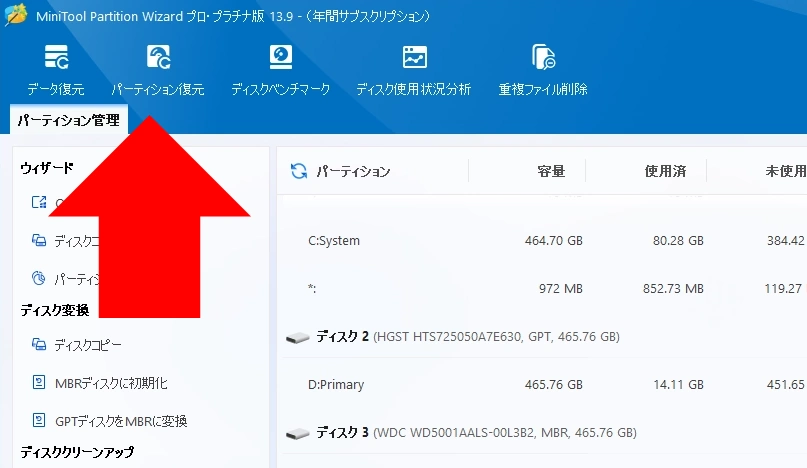The width and height of the screenshot is (807, 468).
Task: Click the ディスク 2 HGST drive icon
Action: point(297,337)
